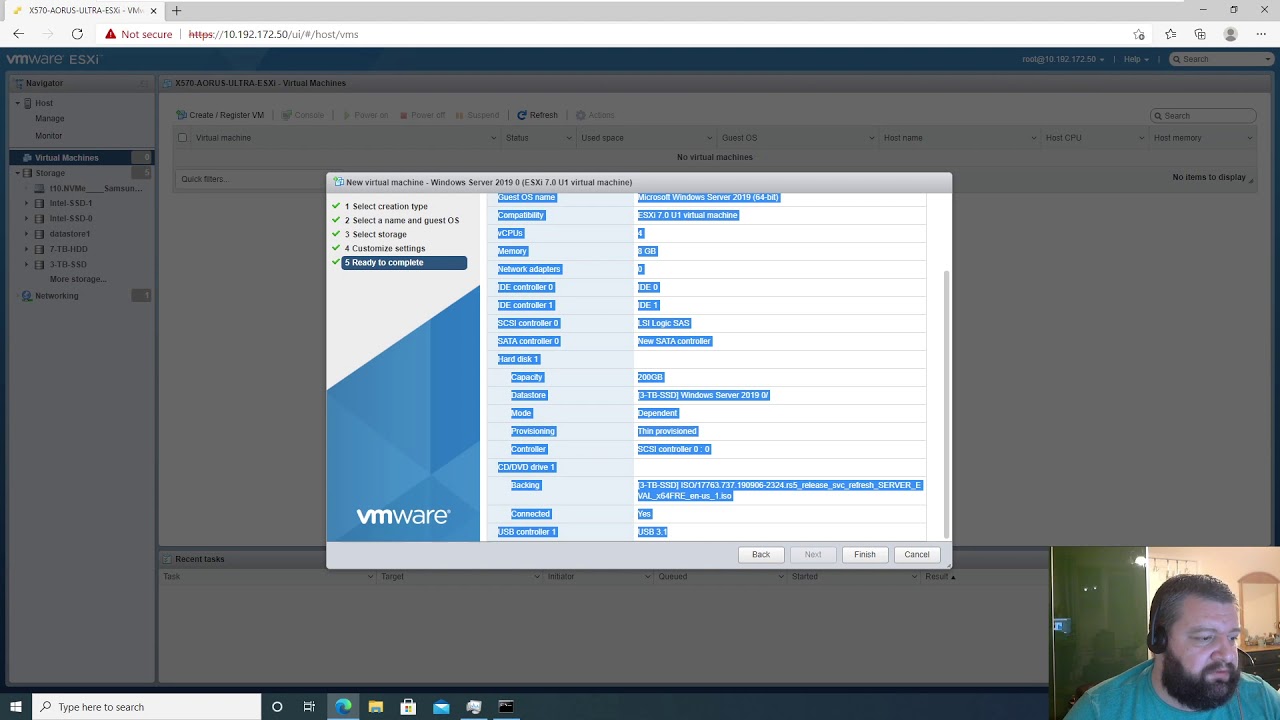The height and width of the screenshot is (720, 1280).
Task: Click the browser favorites star icon
Action: (x=1139, y=34)
